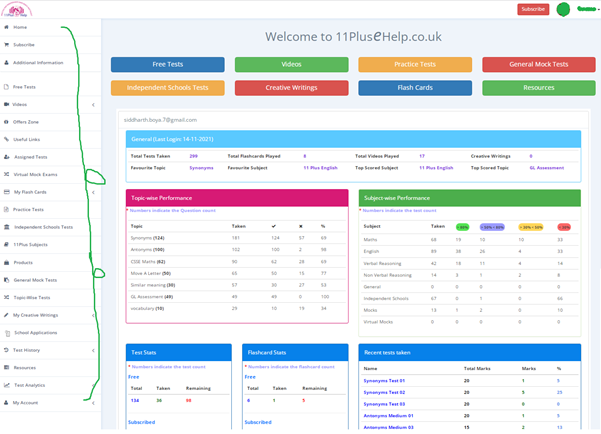Click the Virtual Mock Exams shuffle icon
The image size is (601, 434).
click(x=7, y=174)
